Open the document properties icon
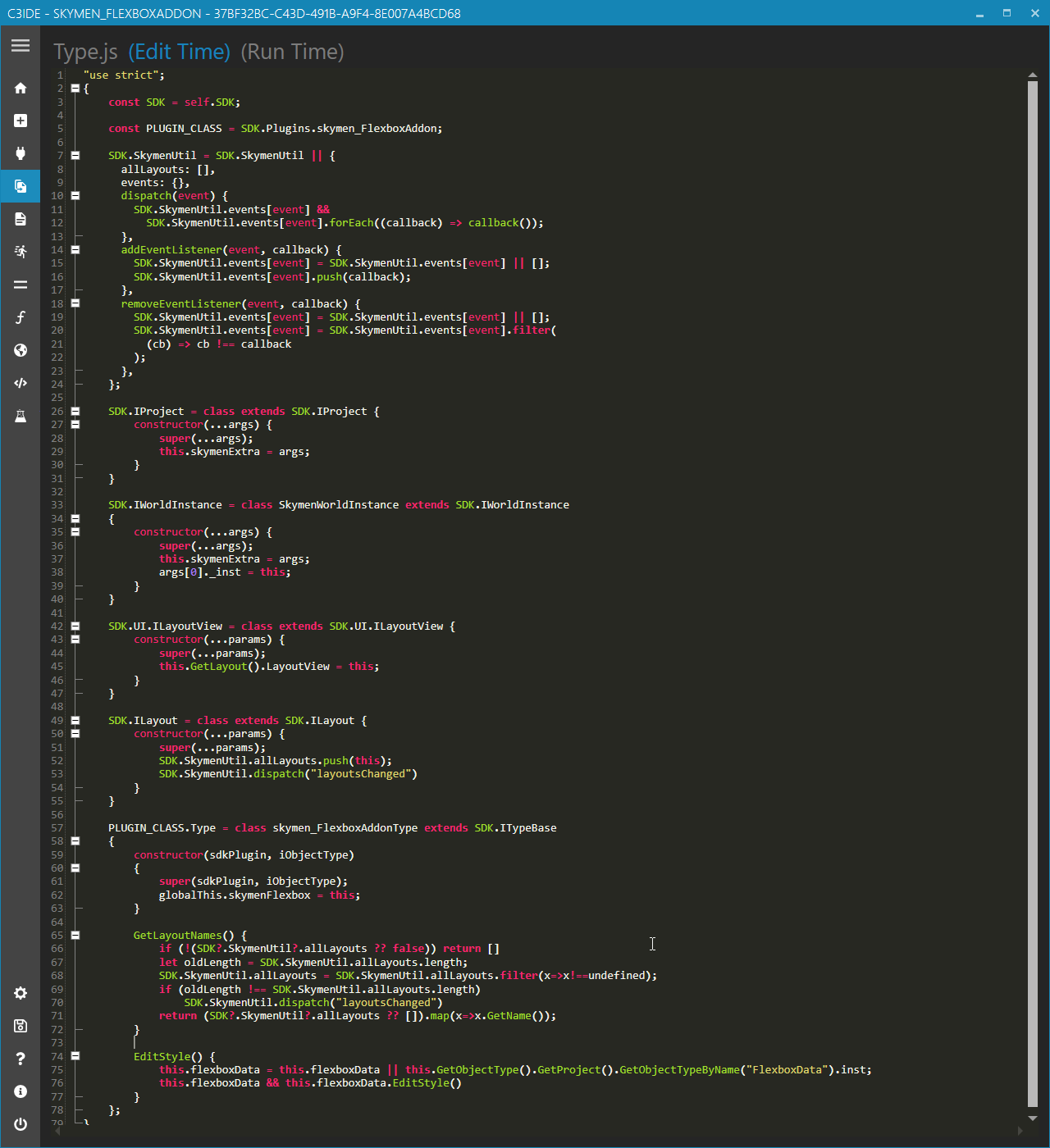Viewport: 1050px width, 1148px height. (x=21, y=219)
